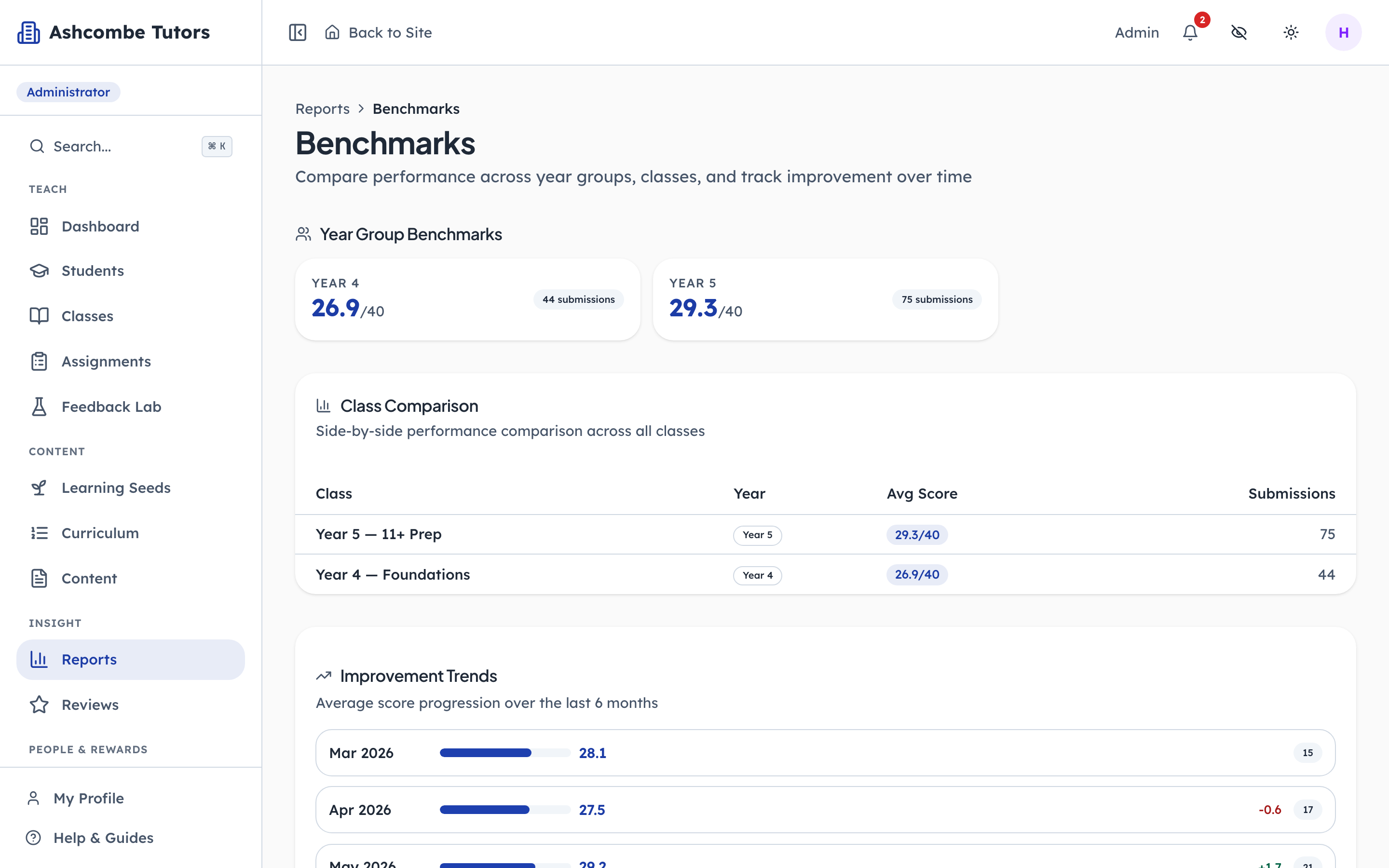Focus the sidebar Search field
Image resolution: width=1389 pixels, height=868 pixels.
[x=130, y=147]
